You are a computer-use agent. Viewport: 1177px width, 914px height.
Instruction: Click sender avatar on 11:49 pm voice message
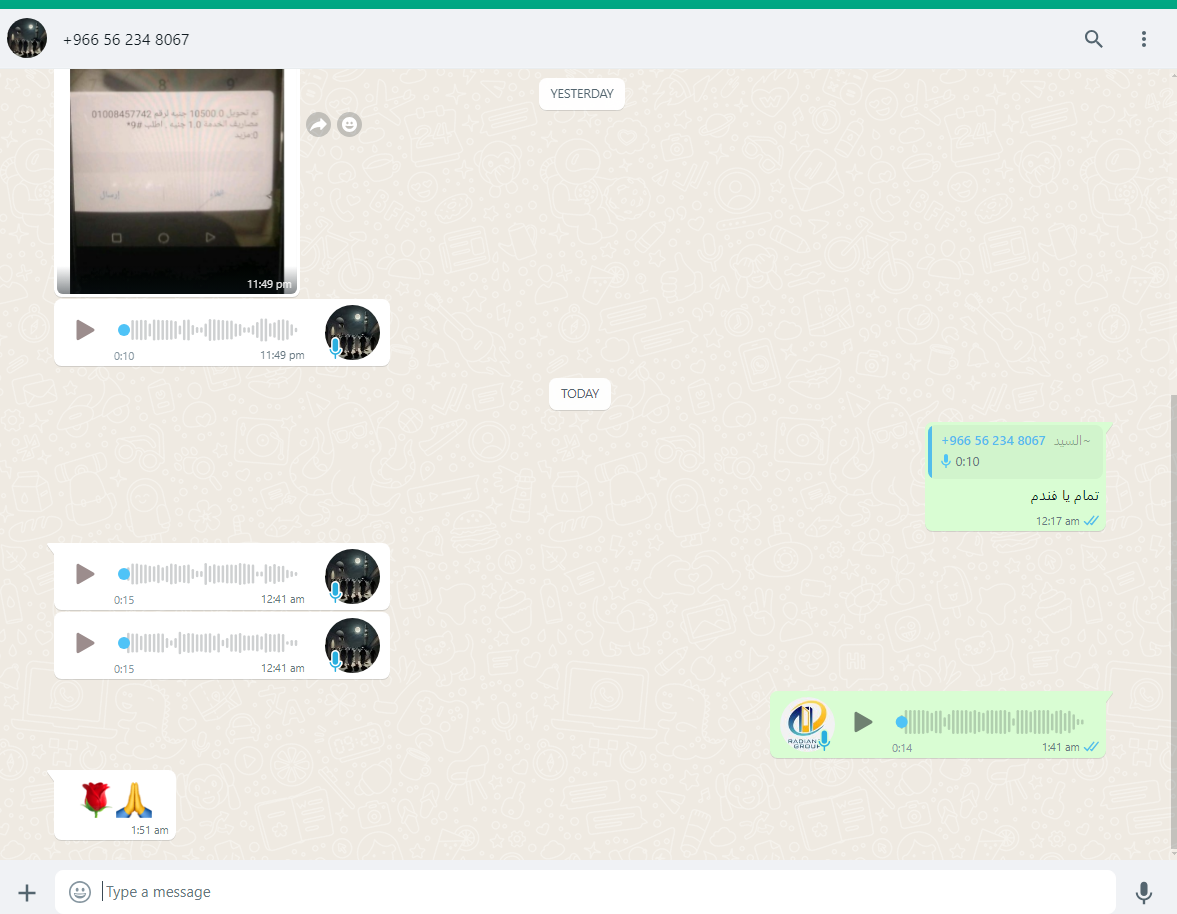[x=352, y=332]
